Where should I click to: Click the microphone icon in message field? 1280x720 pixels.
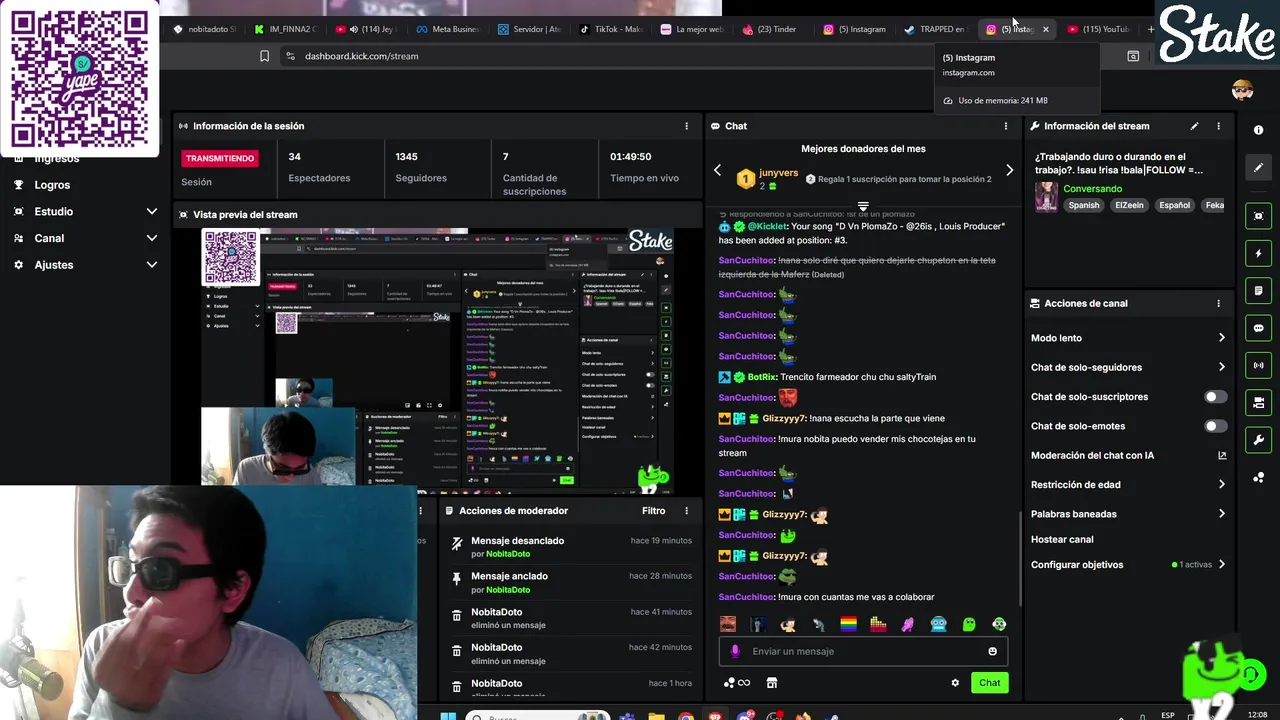coord(735,651)
